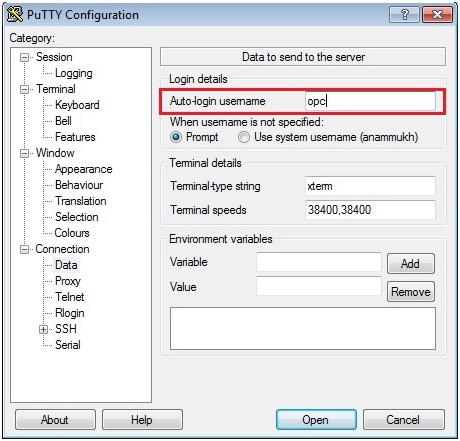Click the PuTTY icon in title bar

tap(15, 14)
